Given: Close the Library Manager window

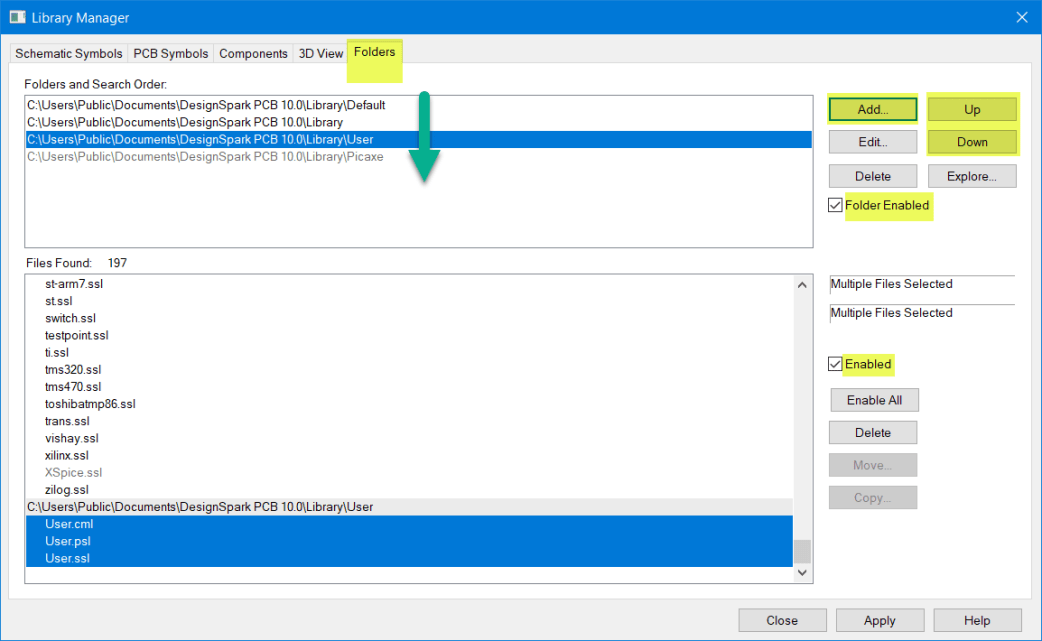Looking at the screenshot, I should pos(1021,17).
